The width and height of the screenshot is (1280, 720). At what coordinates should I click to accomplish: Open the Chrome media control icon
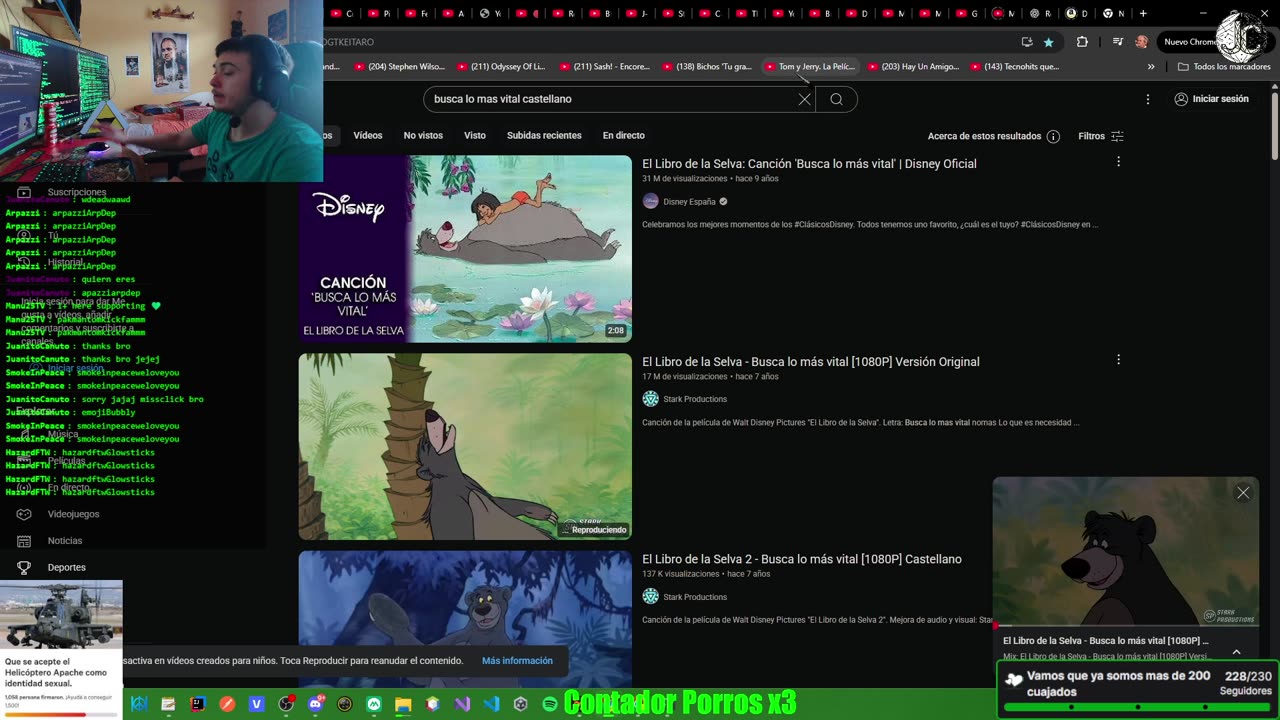[1117, 42]
